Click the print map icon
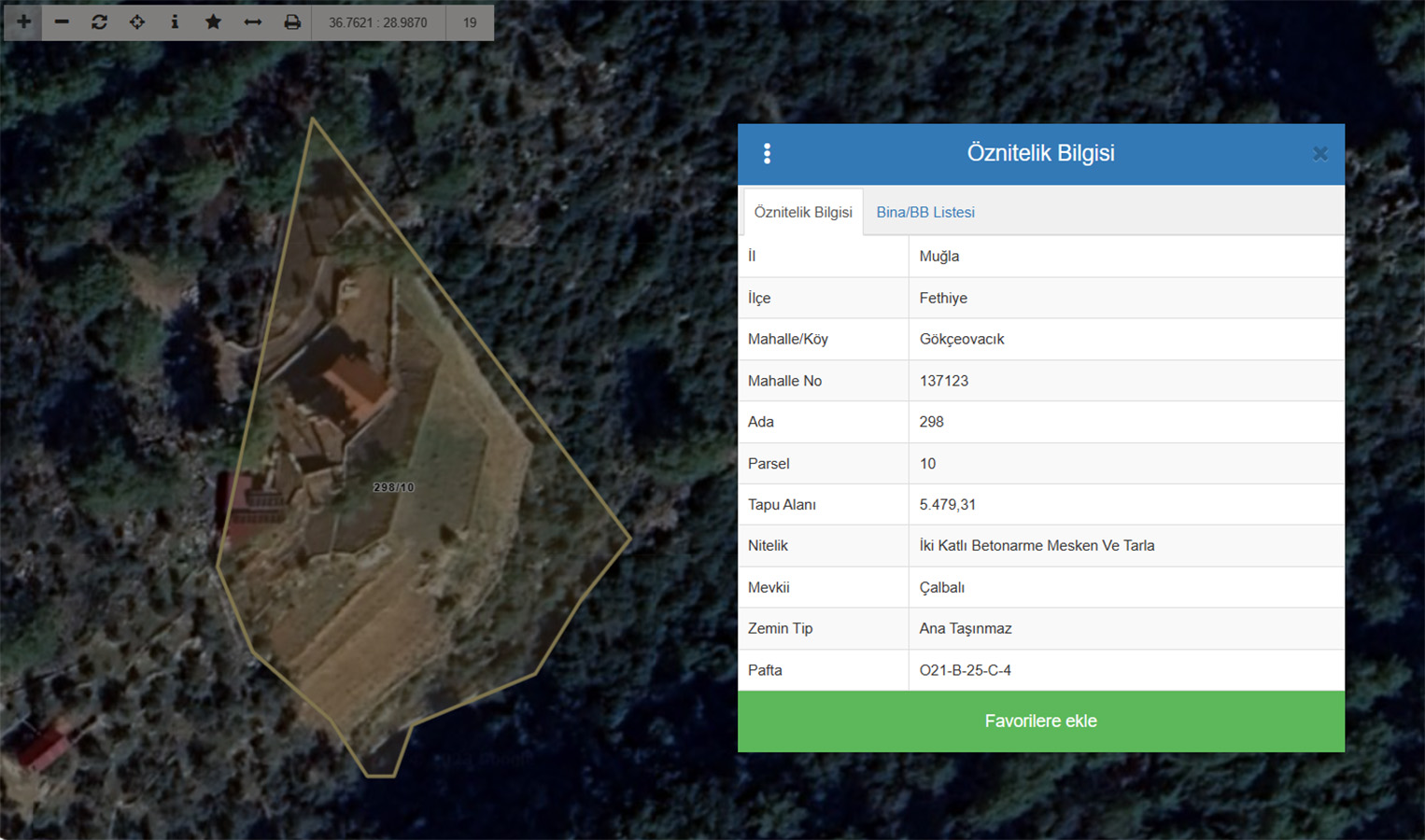 coord(292,21)
